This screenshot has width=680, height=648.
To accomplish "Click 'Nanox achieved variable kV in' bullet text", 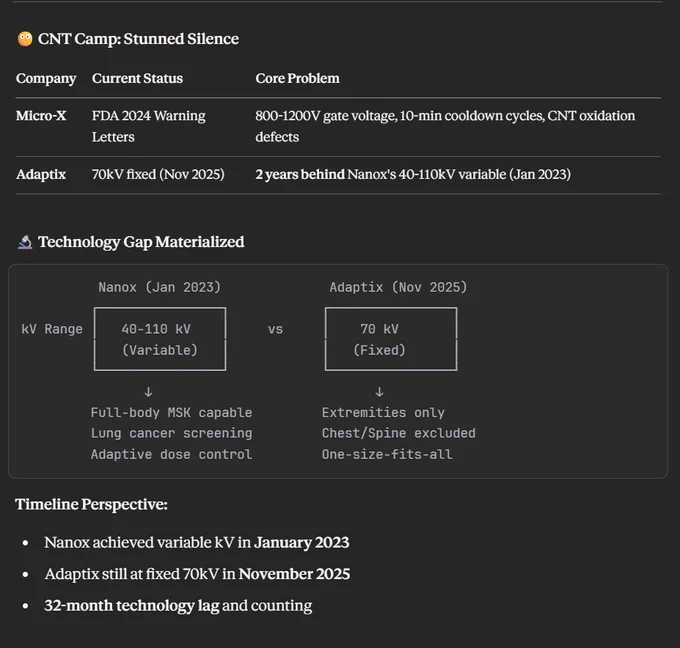I will pyautogui.click(x=147, y=543).
